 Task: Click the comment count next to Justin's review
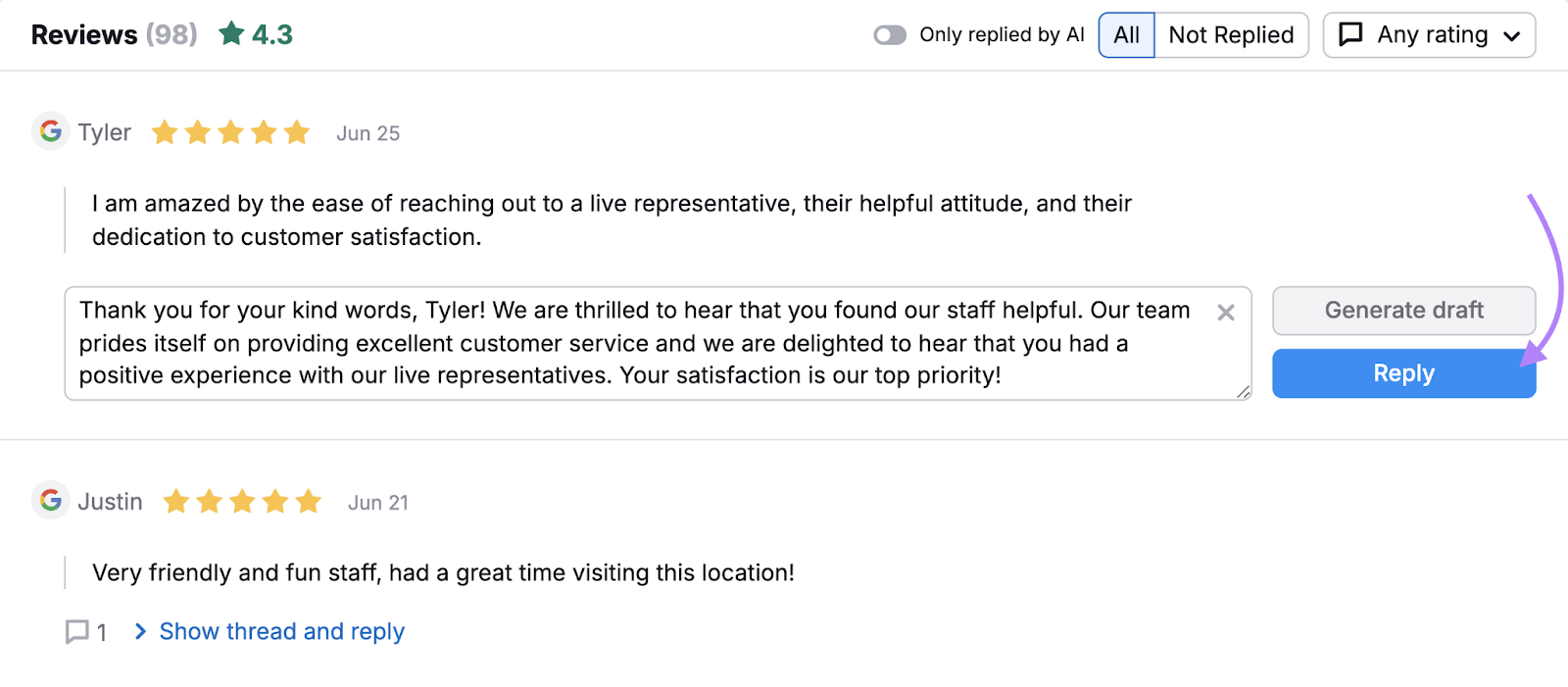(x=101, y=632)
